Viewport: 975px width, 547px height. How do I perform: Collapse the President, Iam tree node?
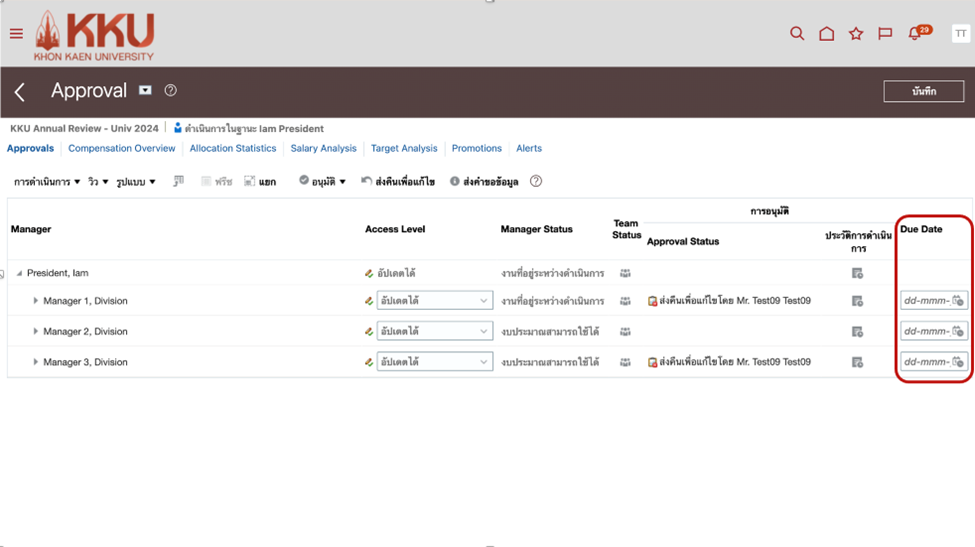pyautogui.click(x=19, y=273)
